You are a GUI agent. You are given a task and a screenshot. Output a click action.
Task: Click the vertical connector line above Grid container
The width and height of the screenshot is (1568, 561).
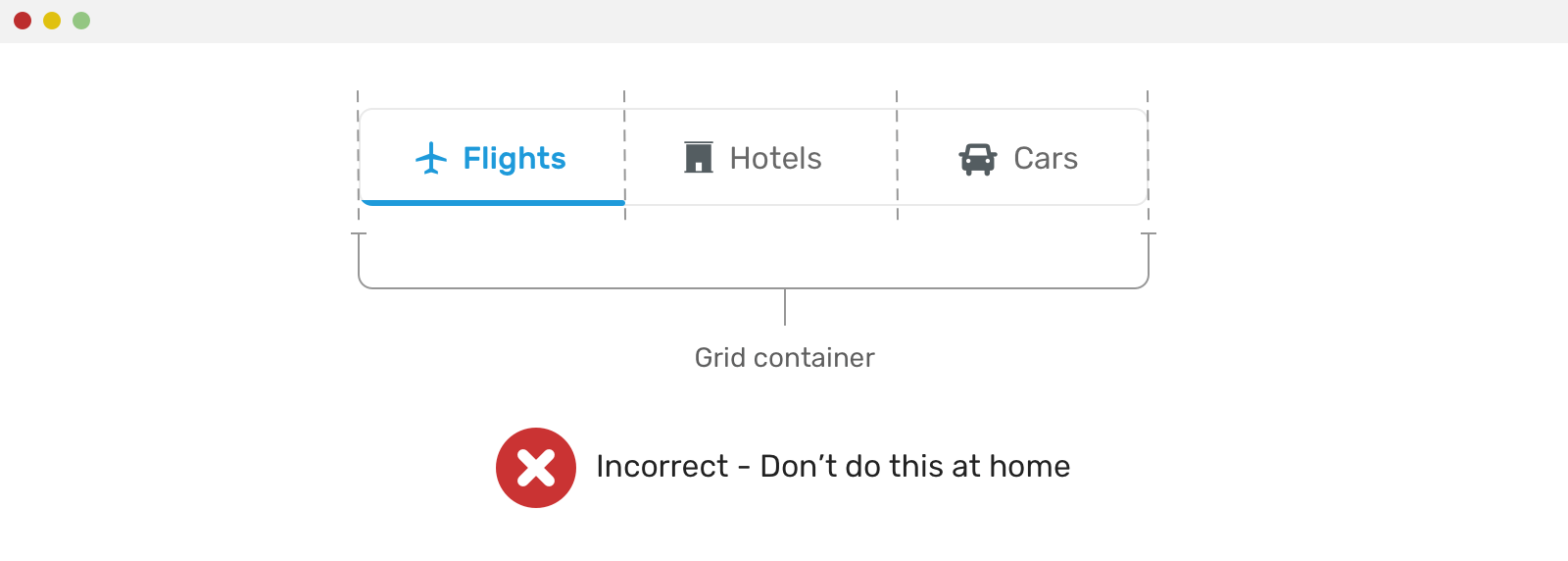(785, 307)
